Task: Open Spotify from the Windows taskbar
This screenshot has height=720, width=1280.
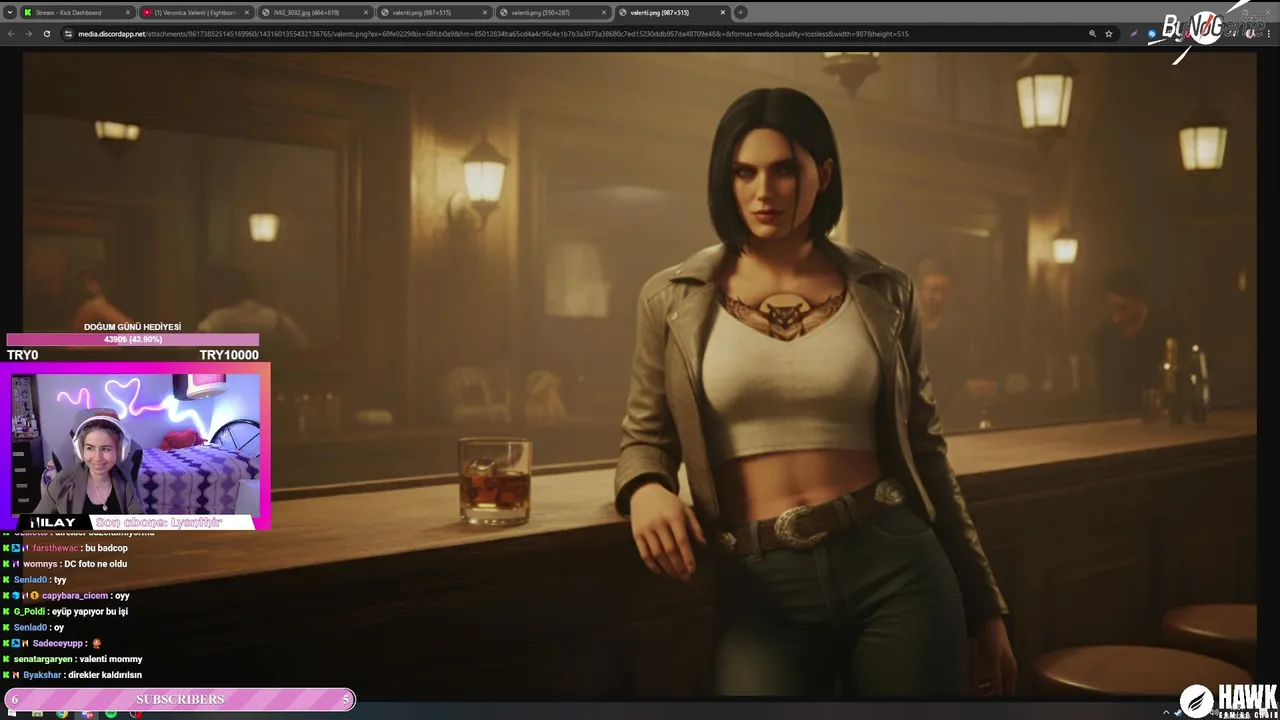Action: pos(111,713)
